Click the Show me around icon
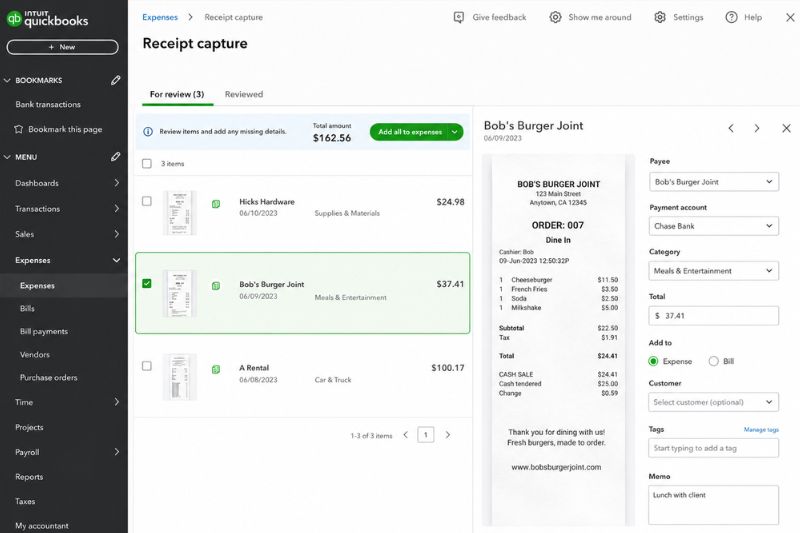This screenshot has width=800, height=533. [x=555, y=17]
